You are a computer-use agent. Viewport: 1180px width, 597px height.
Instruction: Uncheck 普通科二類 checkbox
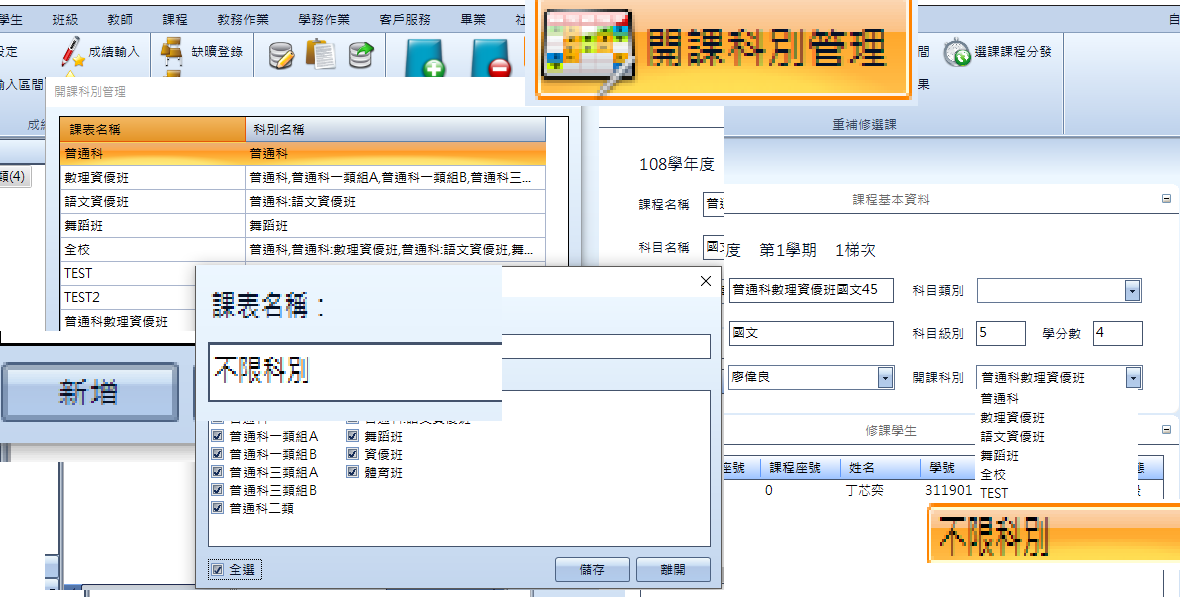click(217, 508)
